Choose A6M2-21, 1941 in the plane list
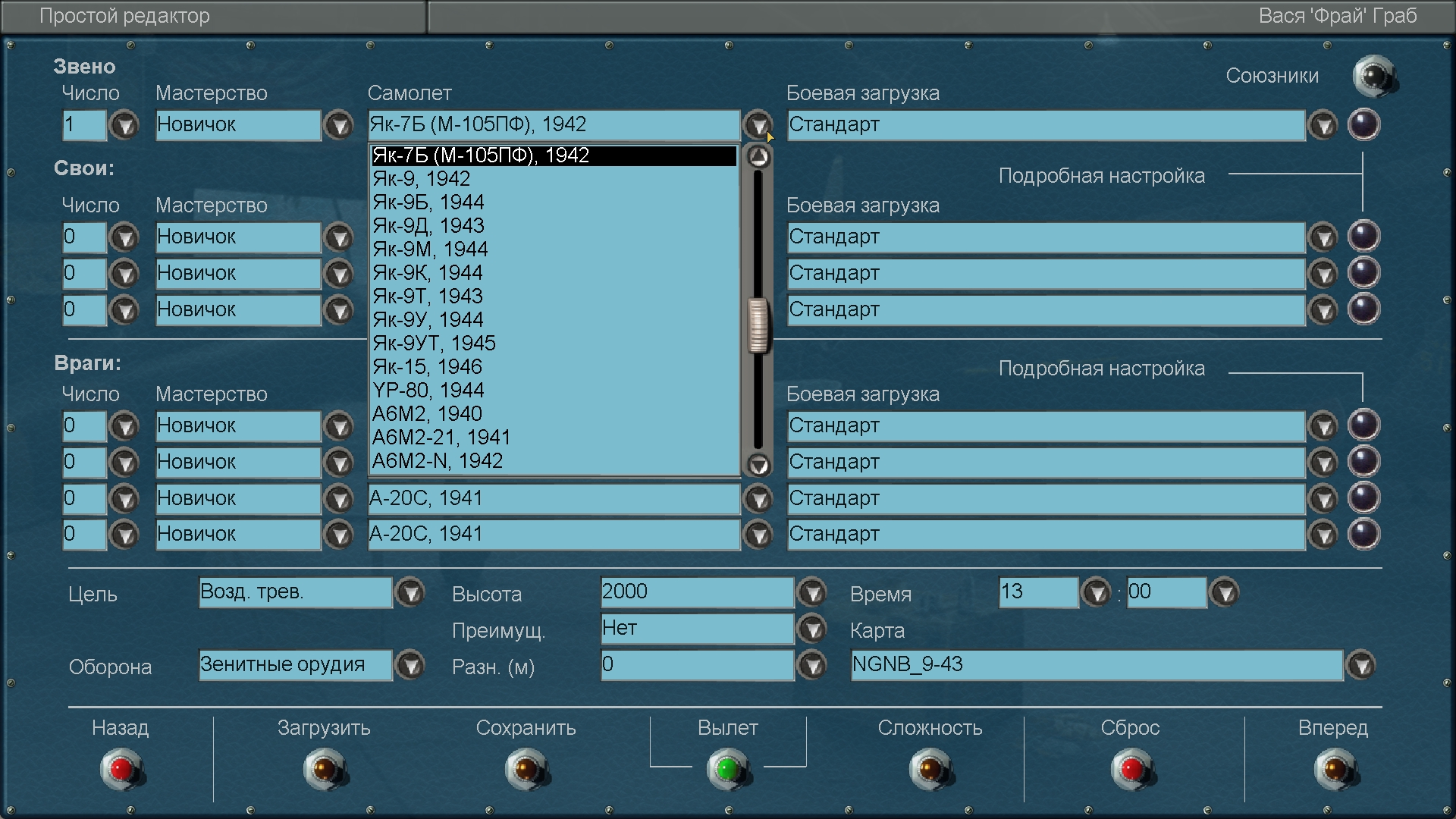 coord(441,438)
